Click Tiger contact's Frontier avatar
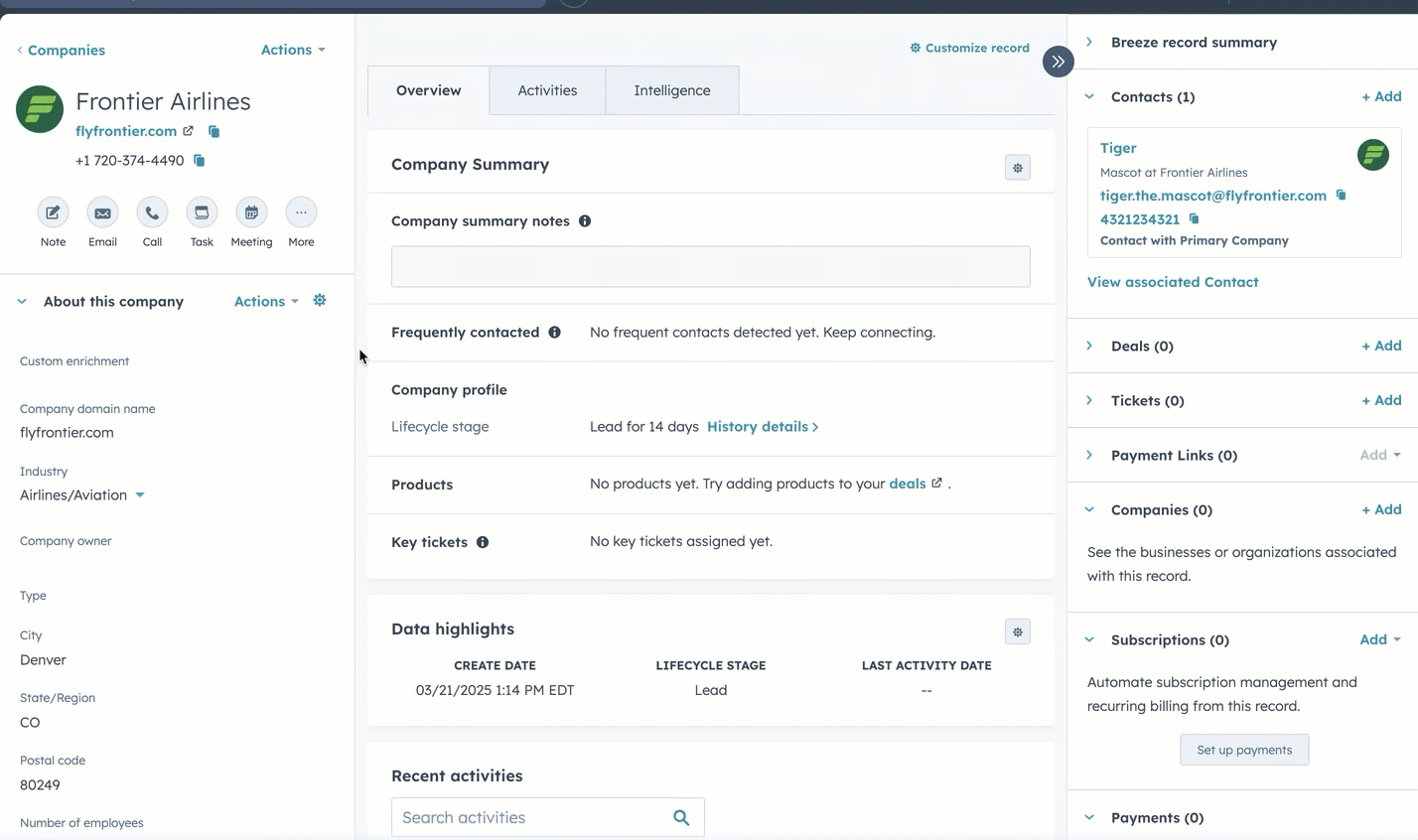 [1373, 155]
